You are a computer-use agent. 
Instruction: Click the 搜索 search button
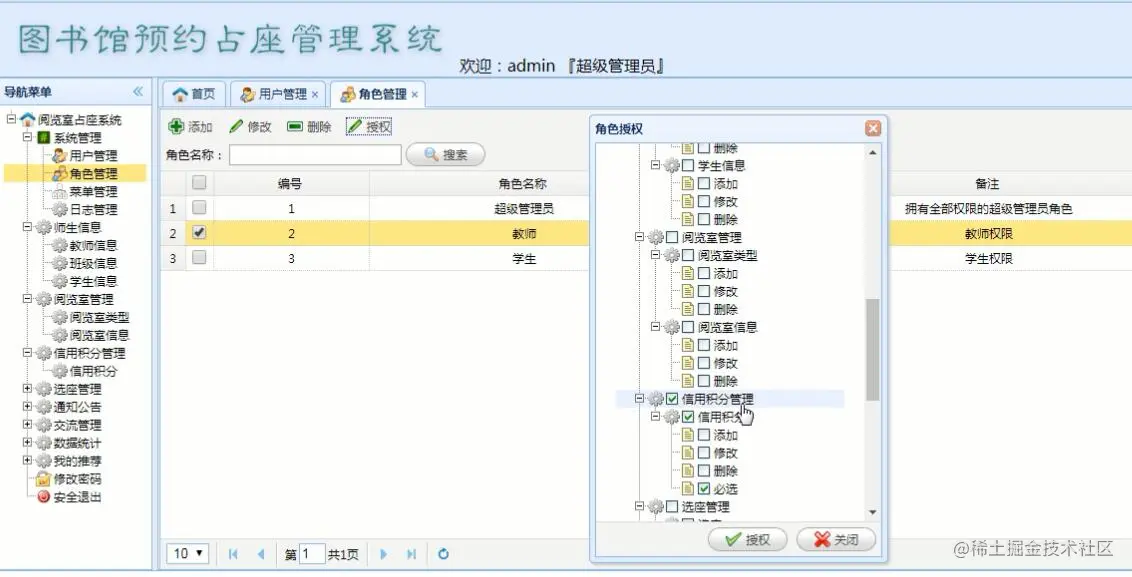pyautogui.click(x=445, y=155)
